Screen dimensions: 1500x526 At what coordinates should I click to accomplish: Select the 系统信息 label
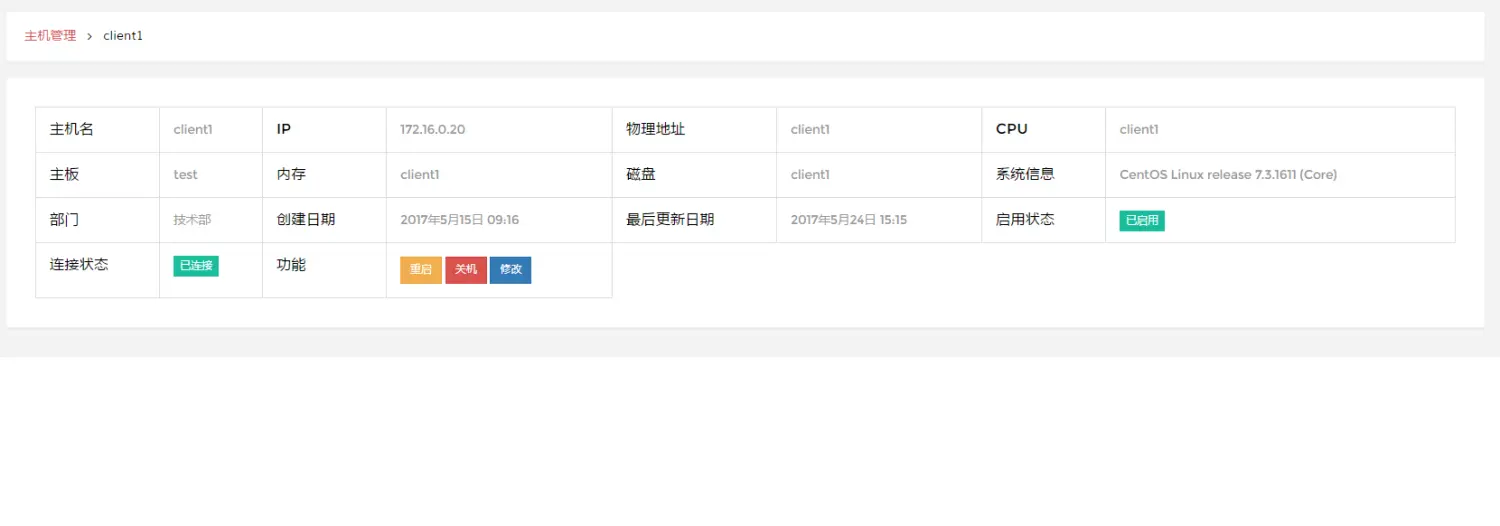tap(1025, 174)
